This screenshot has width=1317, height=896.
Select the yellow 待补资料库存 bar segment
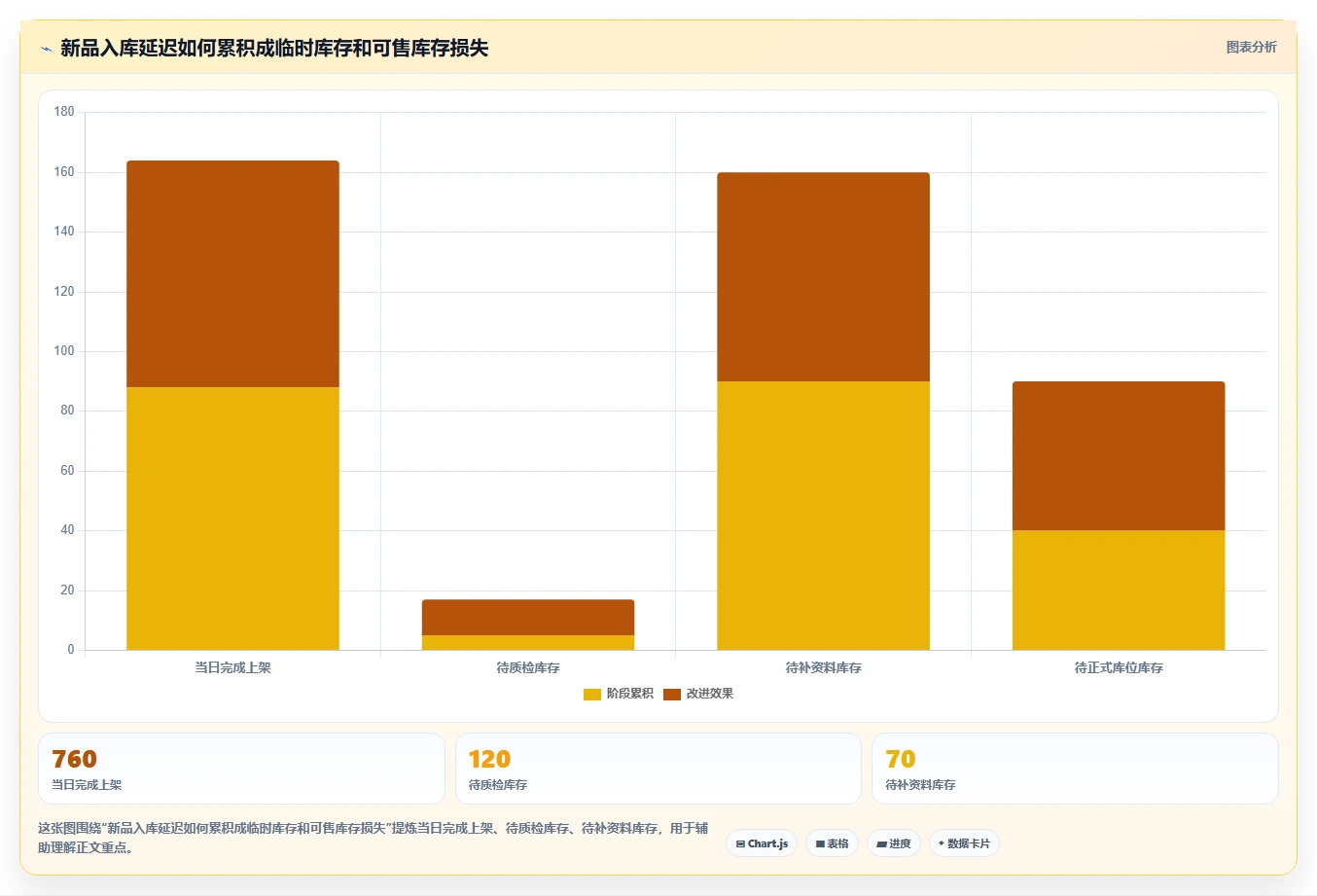[823, 516]
